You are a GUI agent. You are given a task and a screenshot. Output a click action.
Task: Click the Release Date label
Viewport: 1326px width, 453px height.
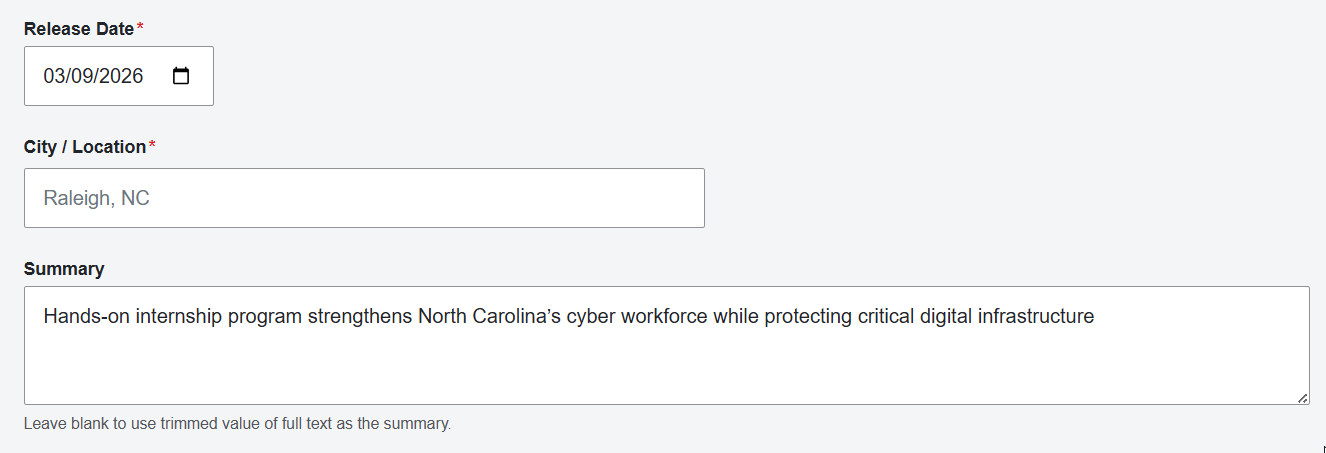click(x=79, y=29)
